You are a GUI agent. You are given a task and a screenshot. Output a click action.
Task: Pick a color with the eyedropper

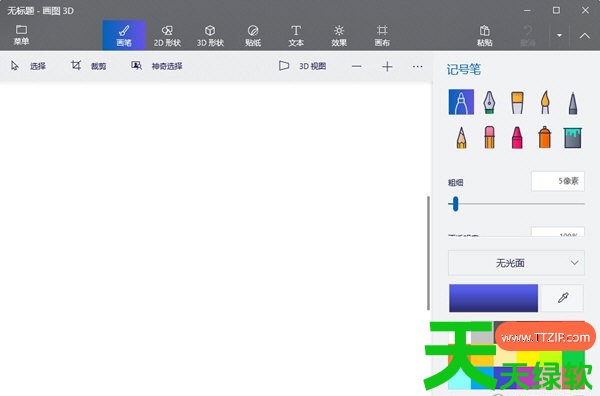563,298
